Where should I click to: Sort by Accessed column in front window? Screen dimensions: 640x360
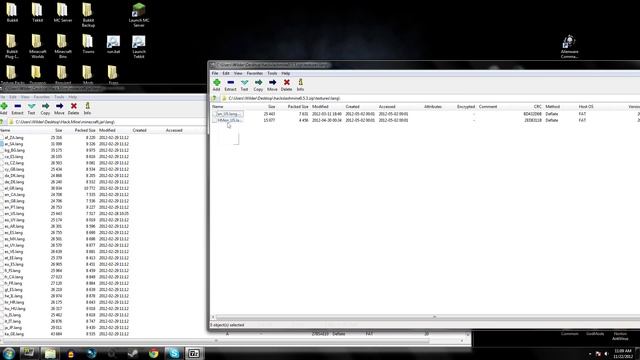[x=387, y=107]
